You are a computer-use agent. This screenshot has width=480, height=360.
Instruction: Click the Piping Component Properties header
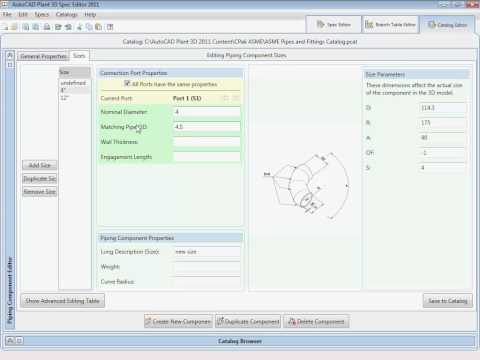(x=170, y=238)
